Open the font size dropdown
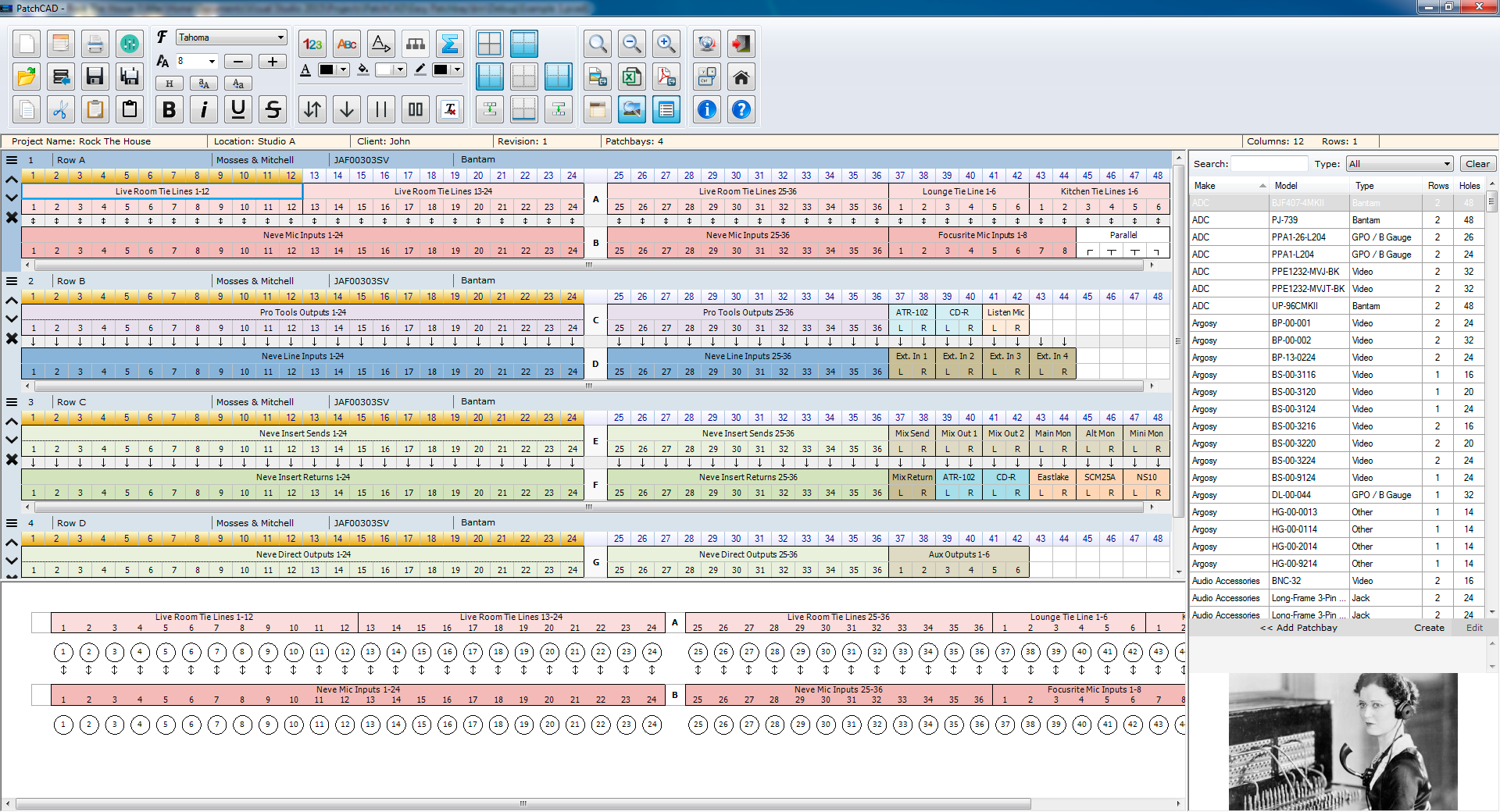The width and height of the screenshot is (1500, 812). point(212,61)
